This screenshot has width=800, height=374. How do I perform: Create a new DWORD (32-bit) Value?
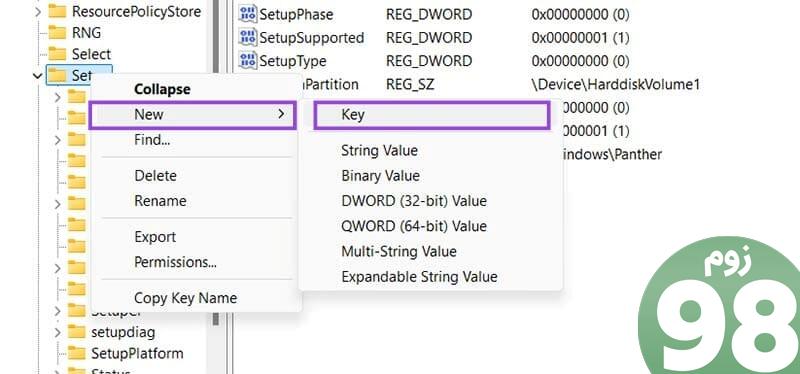pyautogui.click(x=414, y=201)
